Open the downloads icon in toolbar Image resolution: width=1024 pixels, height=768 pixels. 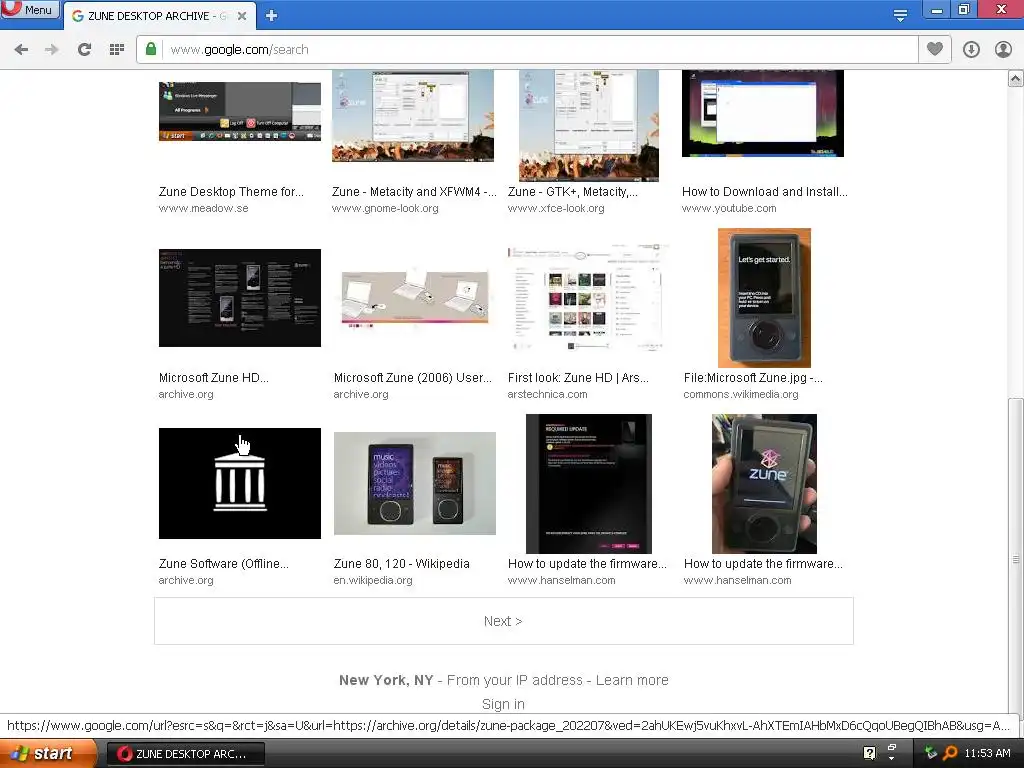pyautogui.click(x=971, y=50)
